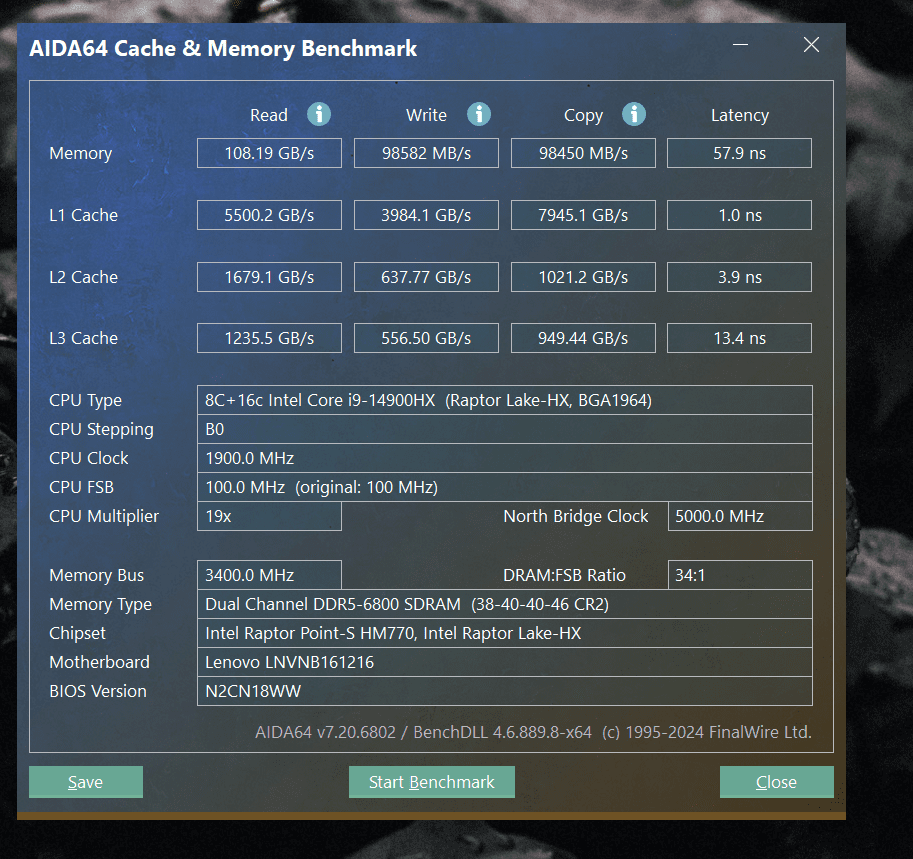Click the Write column header

pyautogui.click(x=426, y=115)
